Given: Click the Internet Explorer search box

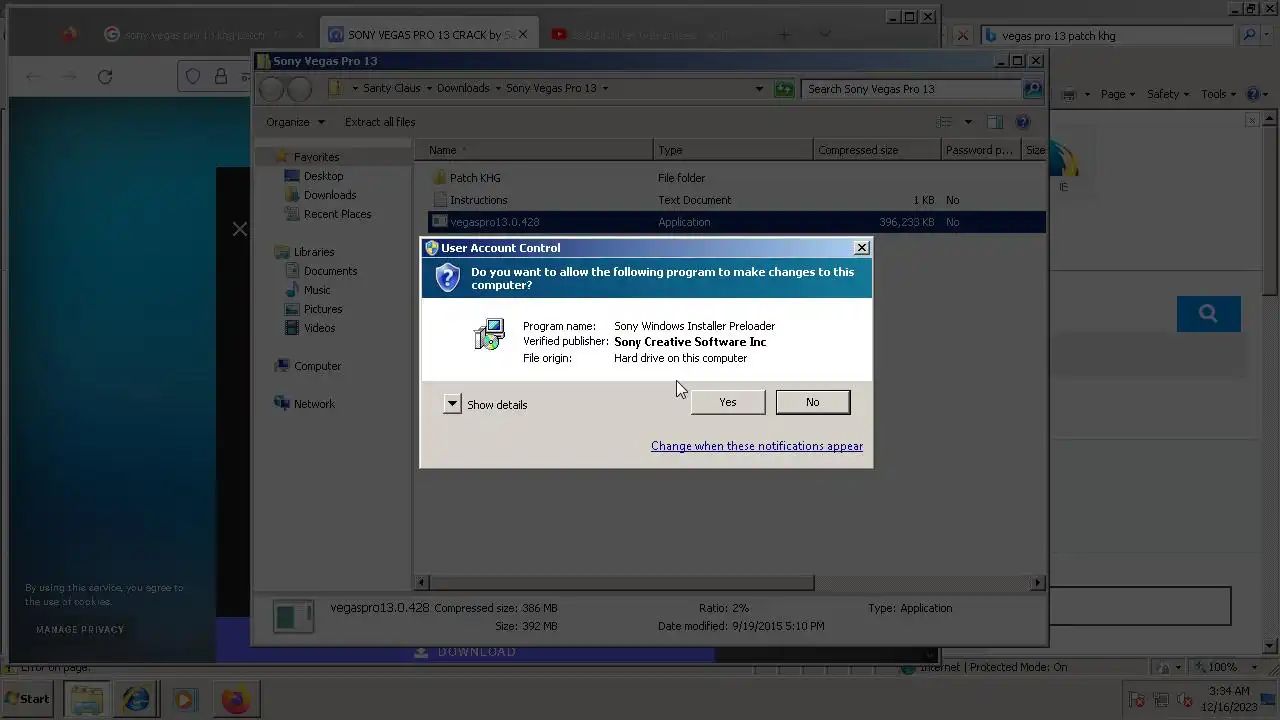Looking at the screenshot, I should [1108, 35].
